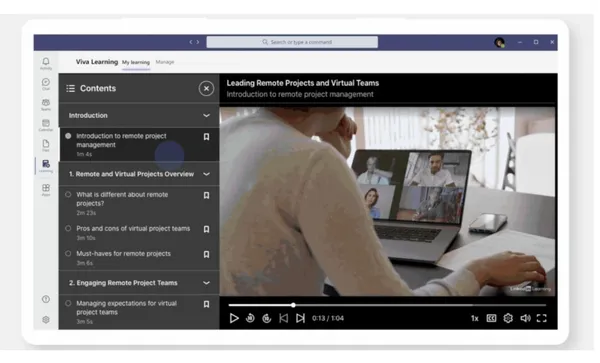
Task: Collapse Remote and Virtual Projects Overview section
Action: (x=206, y=174)
